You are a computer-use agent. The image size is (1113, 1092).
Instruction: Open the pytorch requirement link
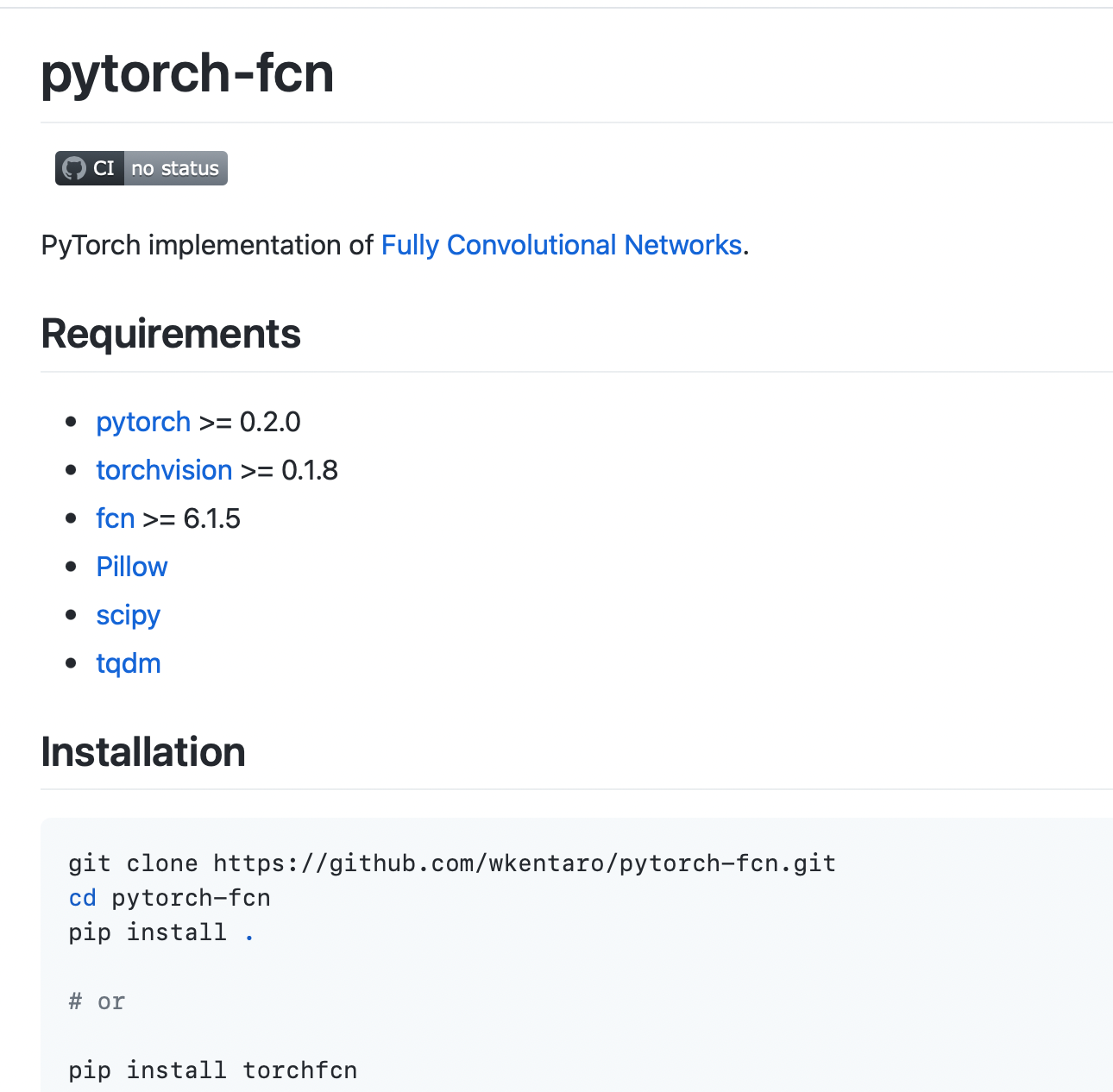142,422
